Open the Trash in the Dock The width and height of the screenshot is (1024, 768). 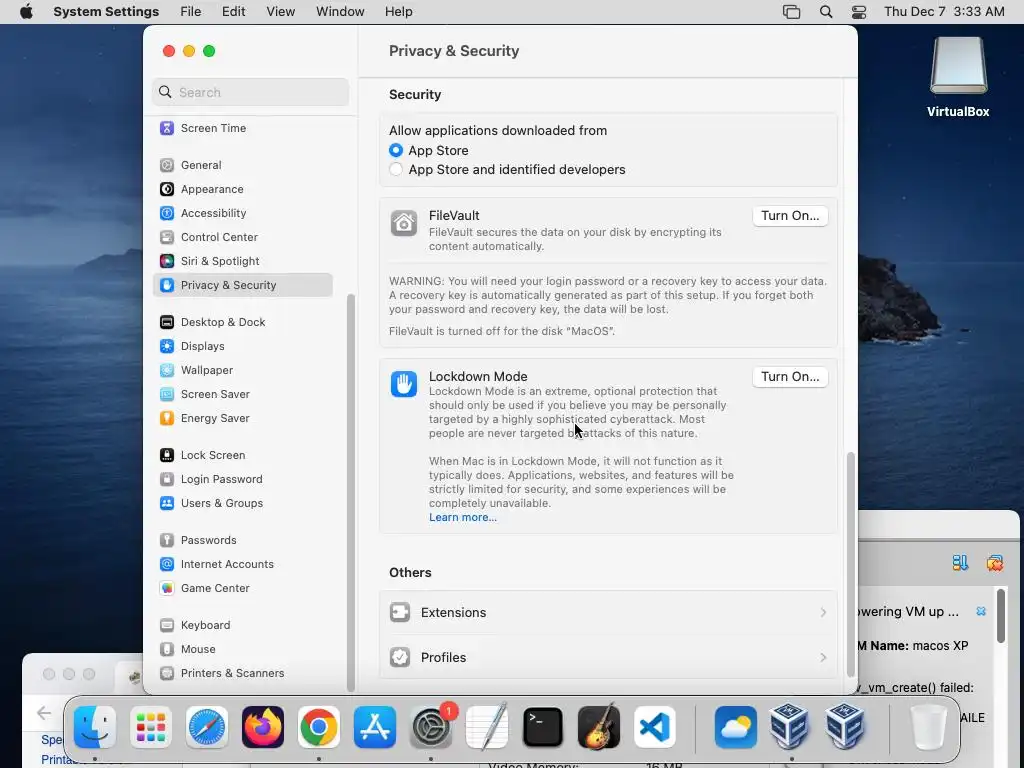(928, 727)
